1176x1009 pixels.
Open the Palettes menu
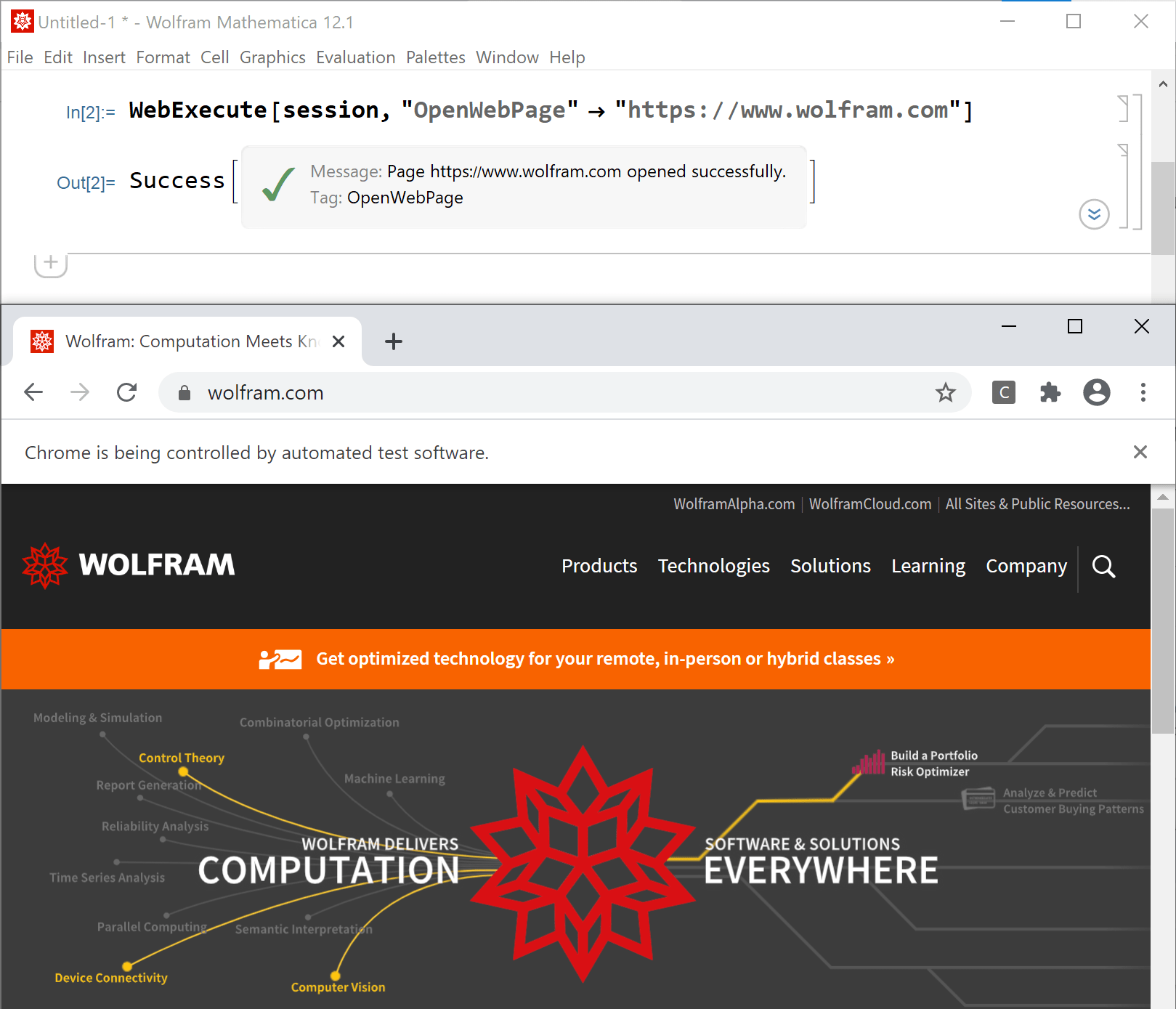[436, 57]
